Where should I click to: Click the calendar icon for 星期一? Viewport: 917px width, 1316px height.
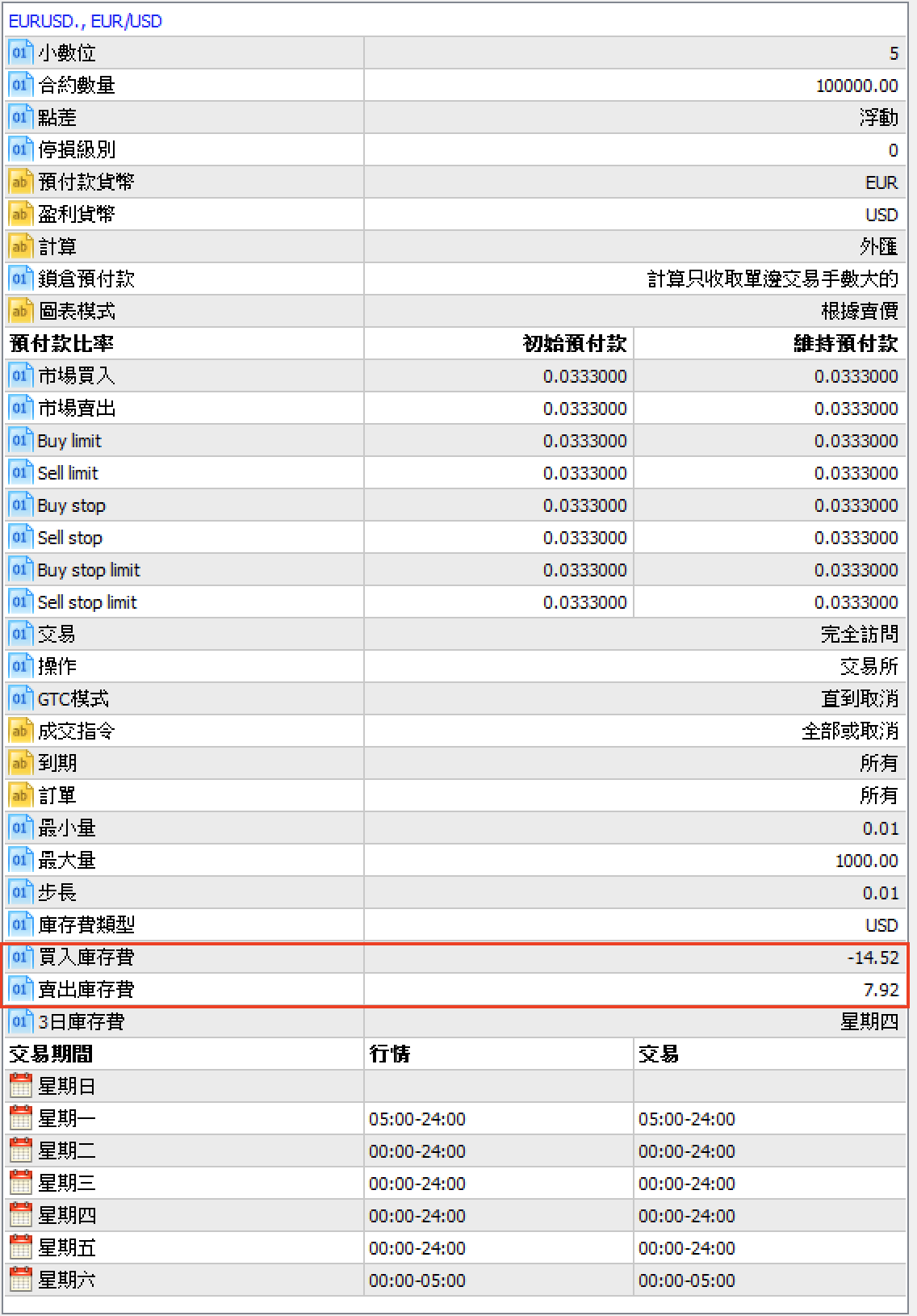[x=20, y=1118]
